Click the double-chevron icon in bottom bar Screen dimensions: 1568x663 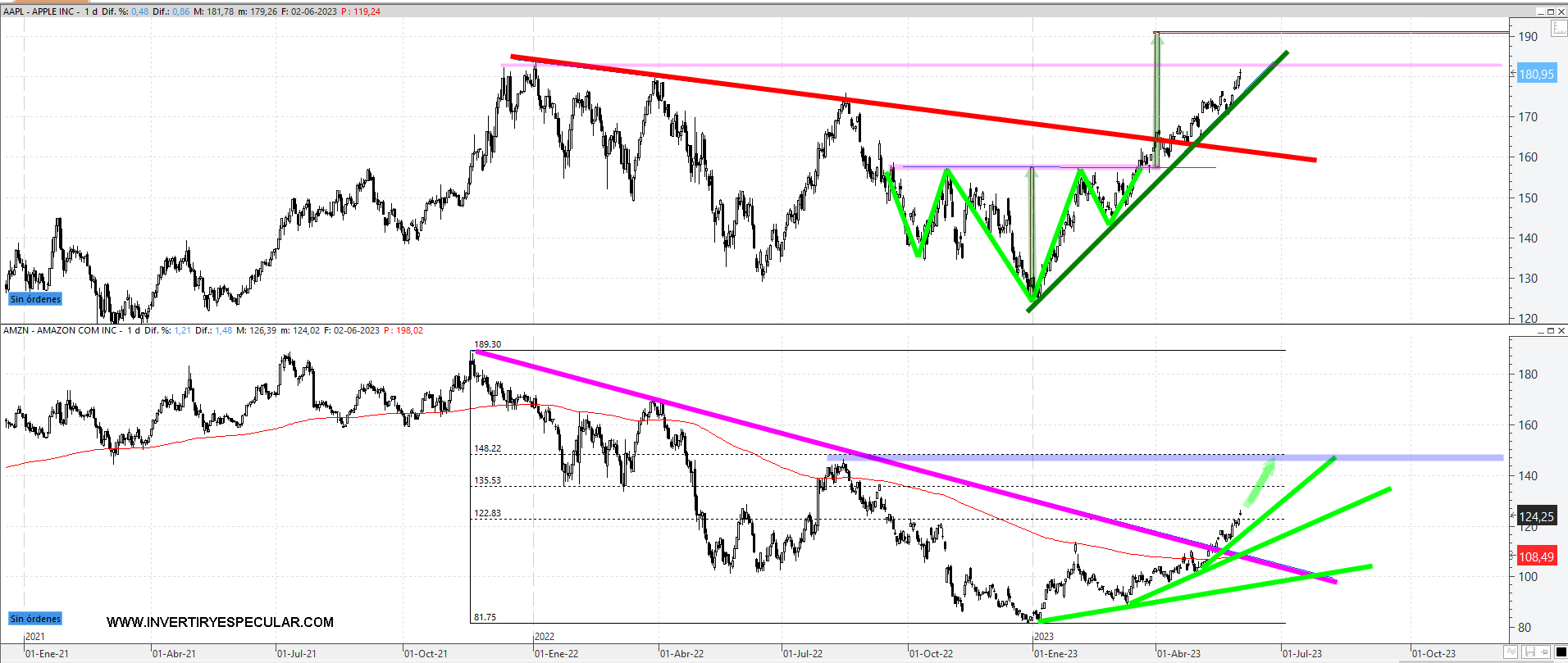tap(1511, 652)
